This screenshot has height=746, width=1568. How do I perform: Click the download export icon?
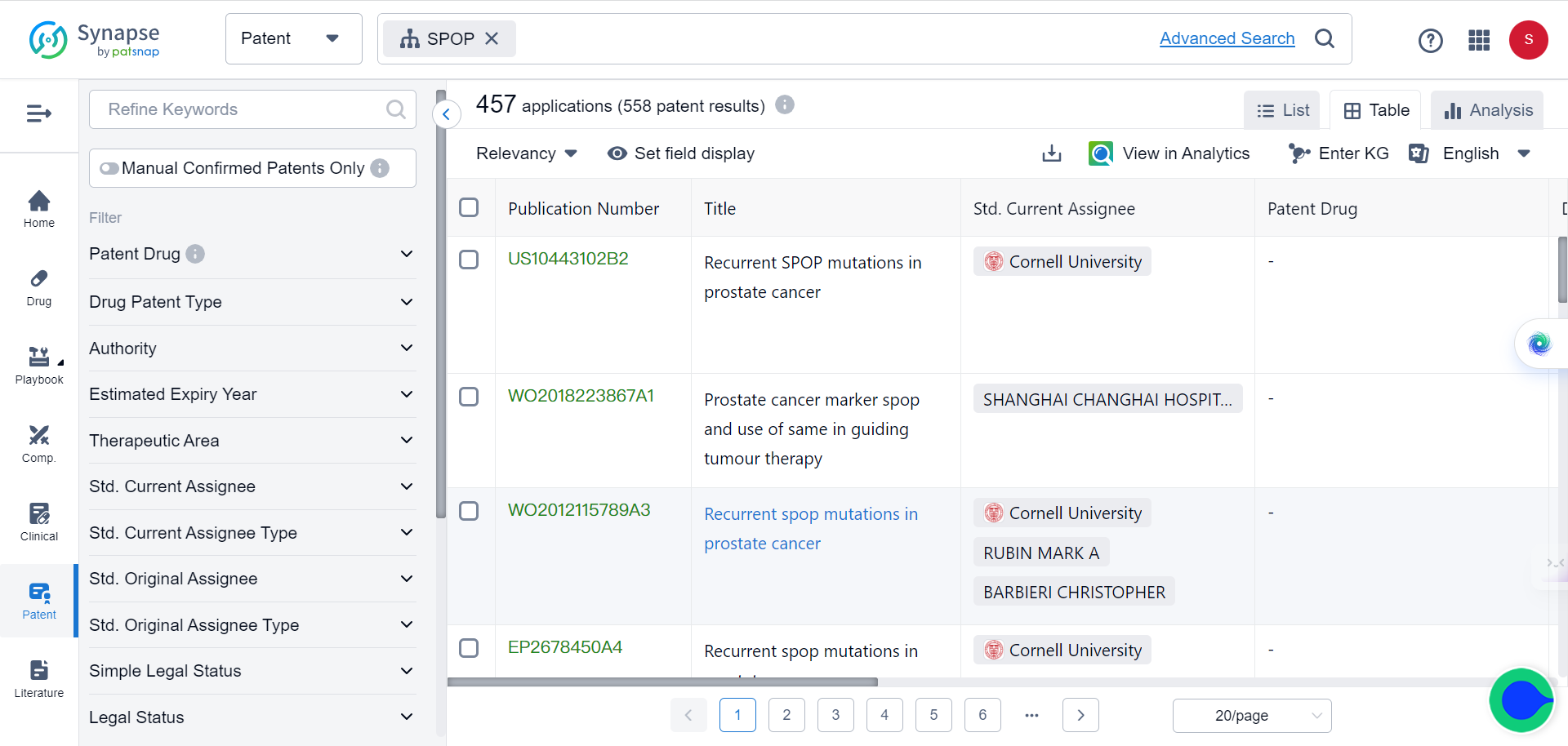(1052, 153)
